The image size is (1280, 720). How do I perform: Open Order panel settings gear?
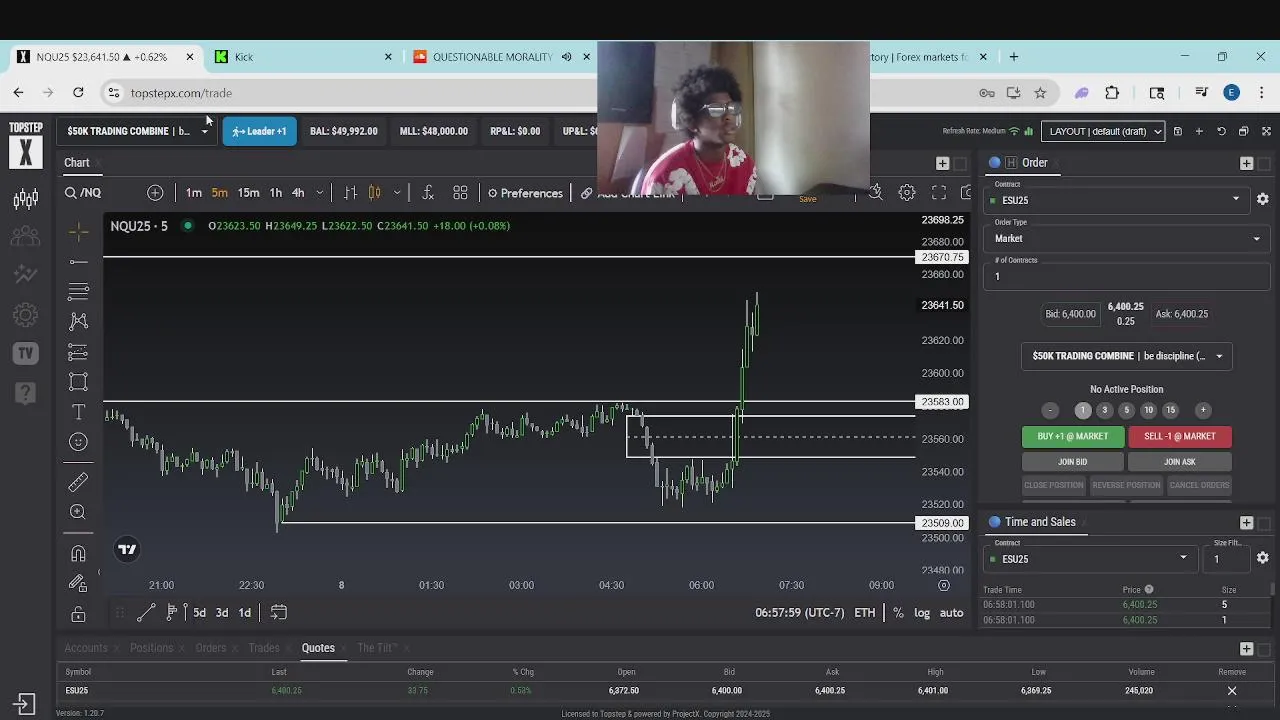tap(1262, 199)
